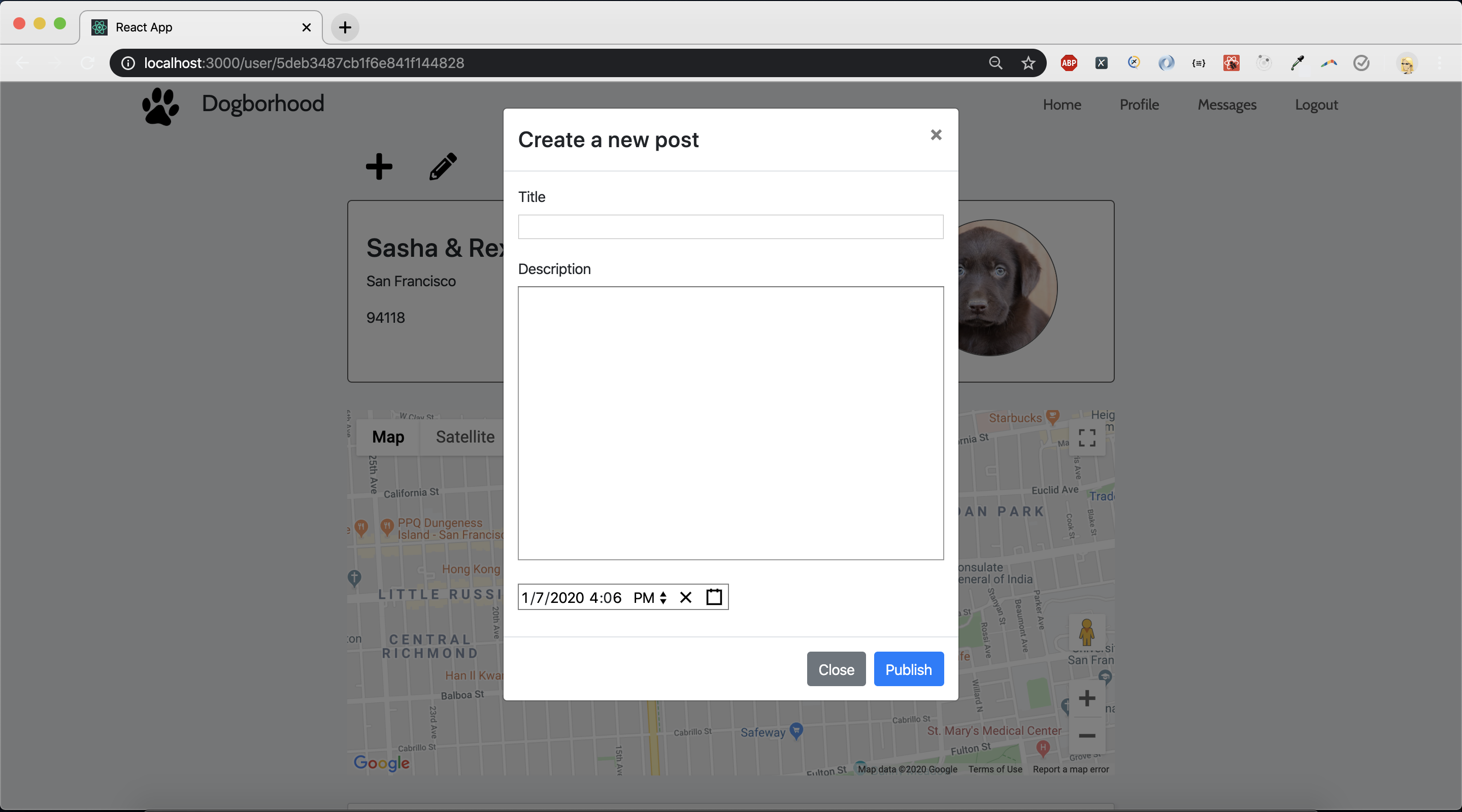Screen dimensions: 1462x812
Task: Open the browser menu via three dots
Action: click(x=1441, y=63)
